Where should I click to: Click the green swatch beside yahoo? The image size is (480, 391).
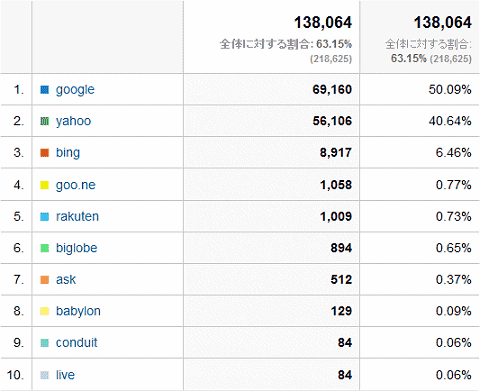[45, 121]
